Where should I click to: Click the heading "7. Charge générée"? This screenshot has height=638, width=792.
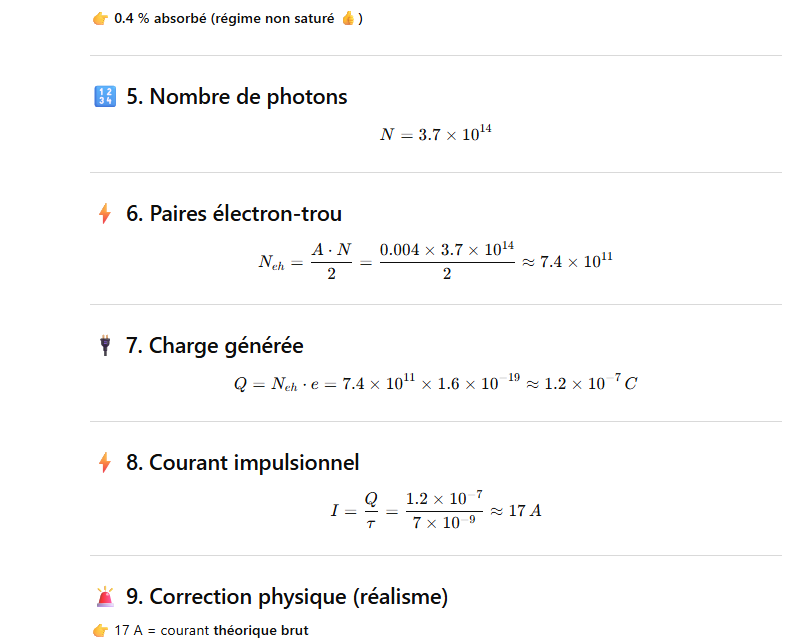pos(215,346)
